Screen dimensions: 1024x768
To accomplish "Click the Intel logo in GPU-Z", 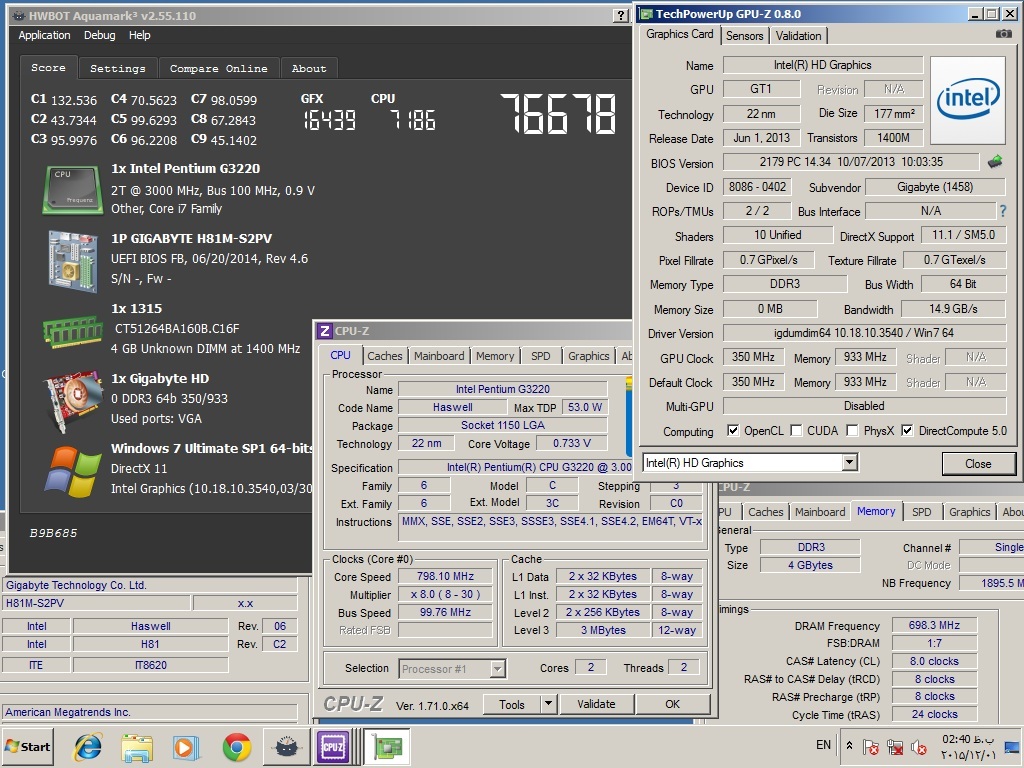I will click(968, 100).
